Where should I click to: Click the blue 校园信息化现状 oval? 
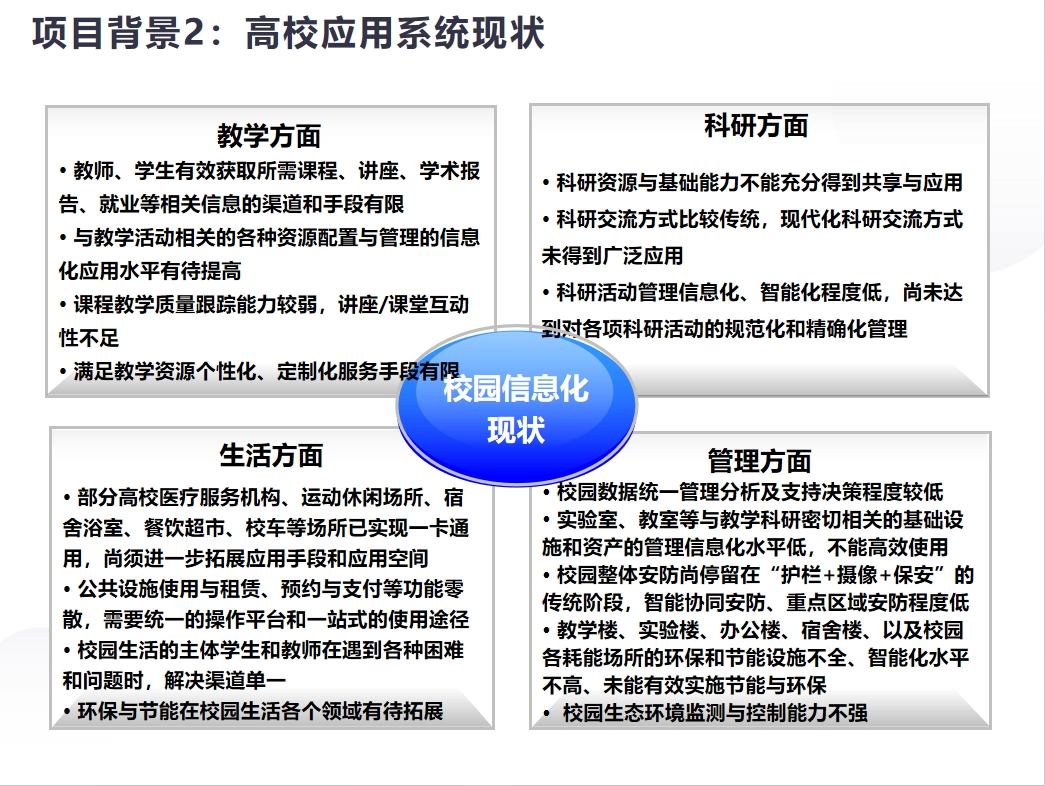click(517, 407)
